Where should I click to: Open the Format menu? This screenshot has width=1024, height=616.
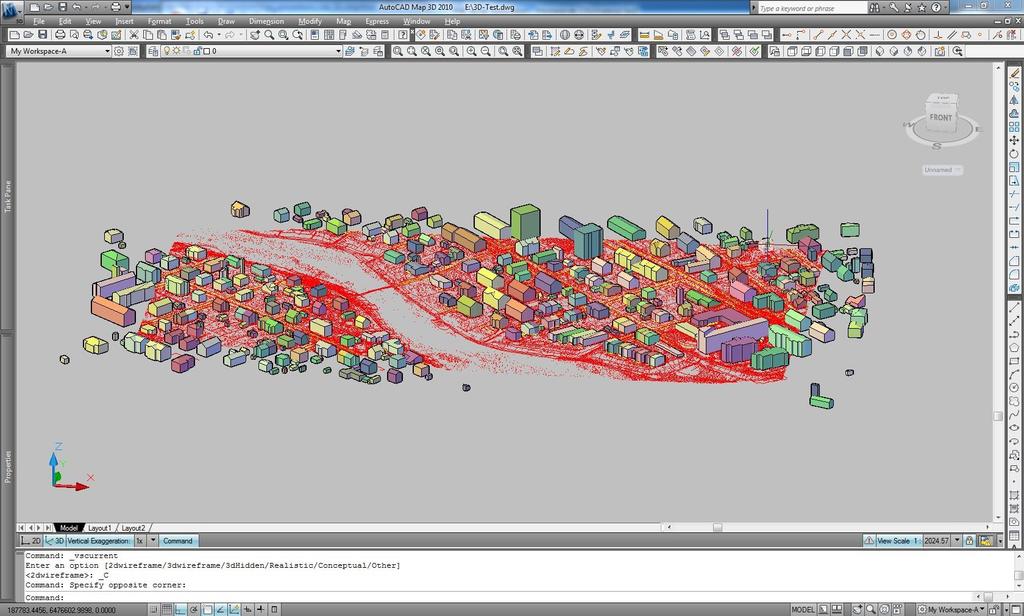click(x=159, y=22)
